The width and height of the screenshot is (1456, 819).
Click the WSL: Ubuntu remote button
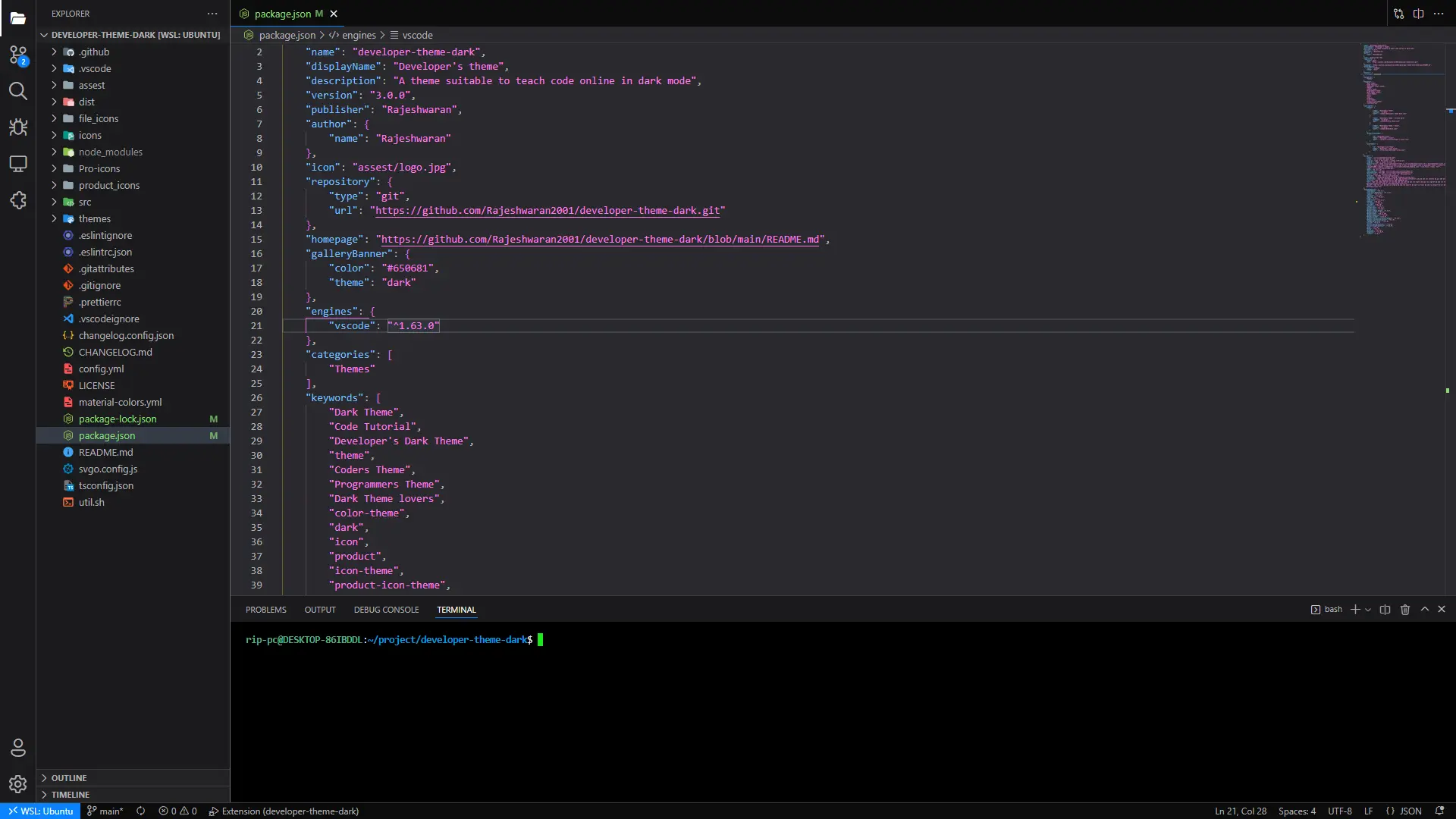[x=41, y=811]
